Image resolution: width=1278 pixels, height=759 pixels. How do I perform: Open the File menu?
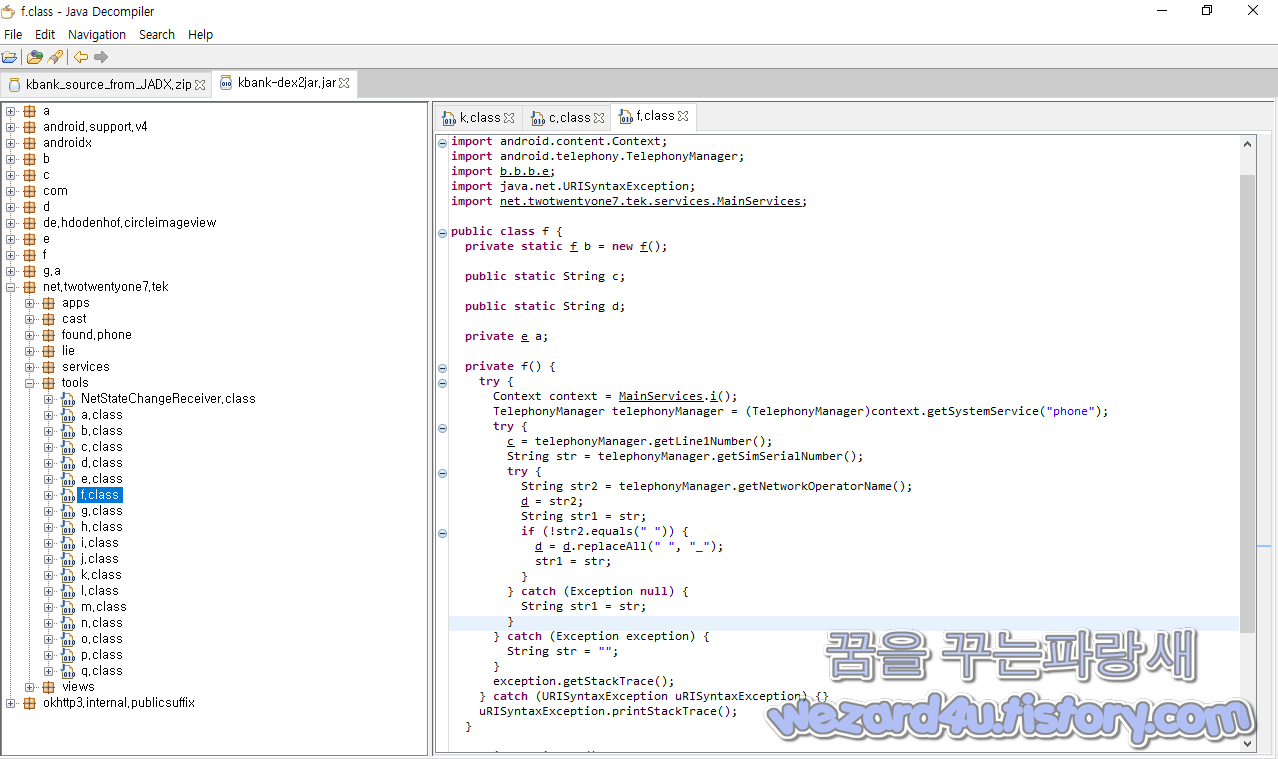[13, 34]
